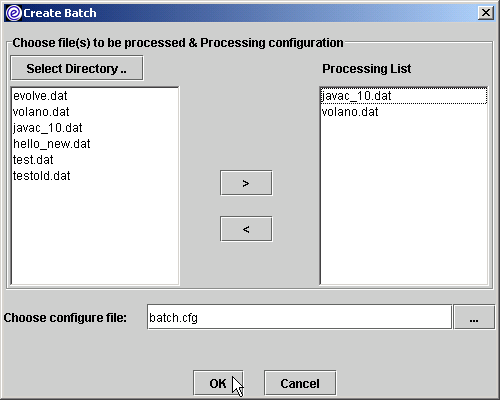Confirm the batch with OK

(218, 383)
